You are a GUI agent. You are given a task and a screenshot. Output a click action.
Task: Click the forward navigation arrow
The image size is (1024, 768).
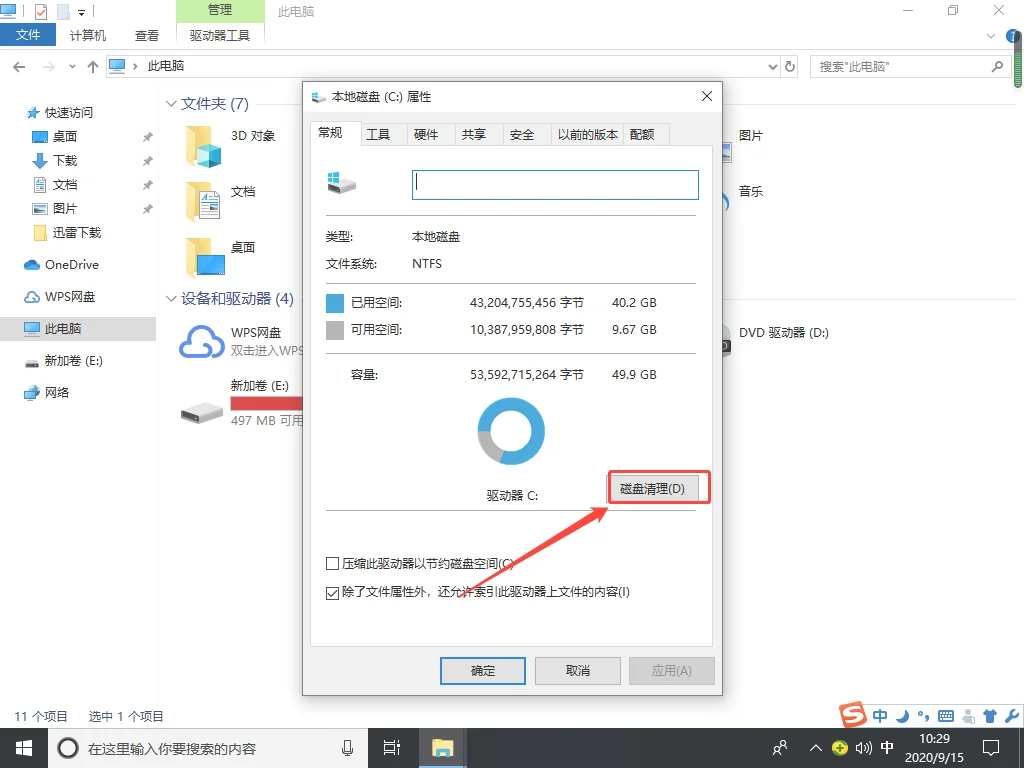click(48, 67)
